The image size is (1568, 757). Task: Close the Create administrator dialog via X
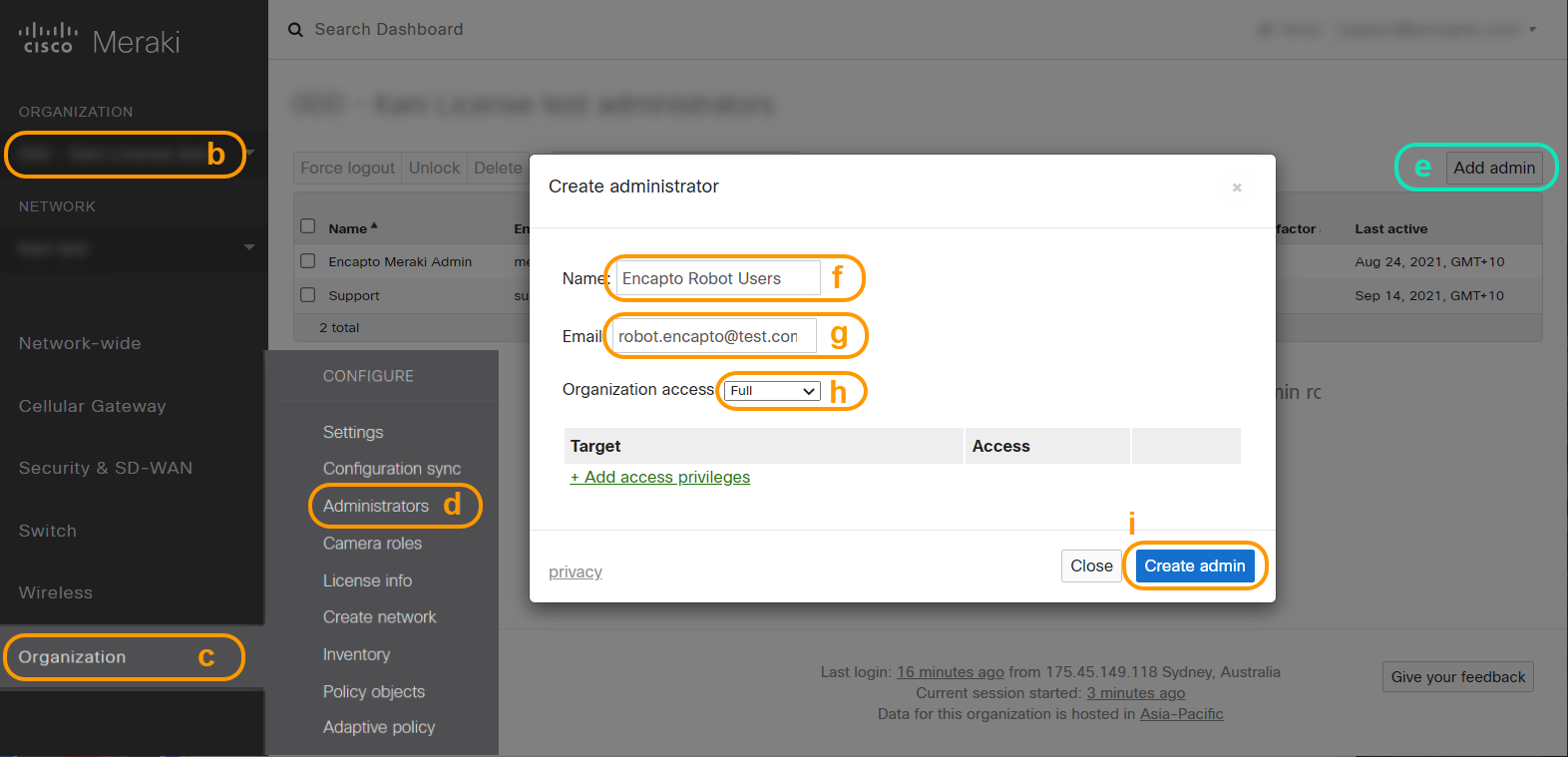coord(1237,188)
